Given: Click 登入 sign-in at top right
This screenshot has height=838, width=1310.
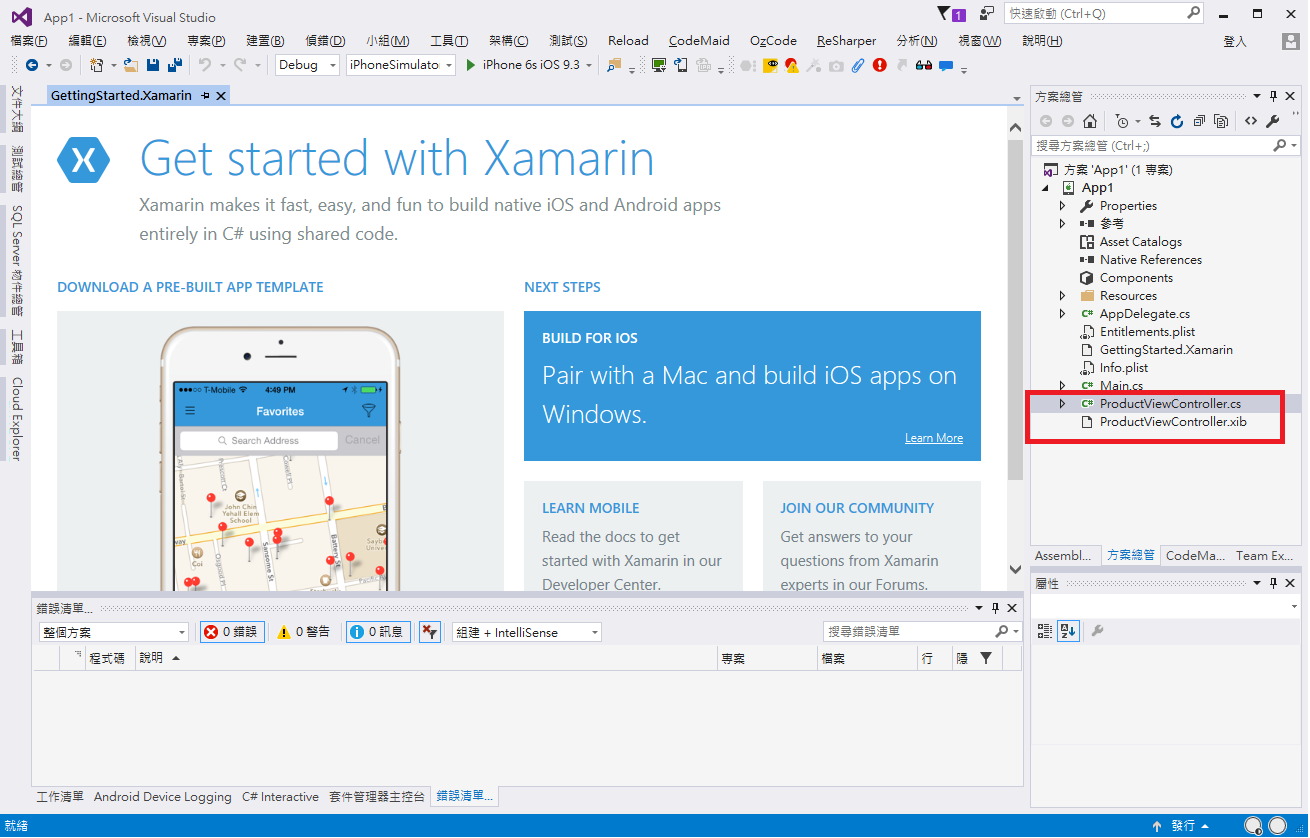Looking at the screenshot, I should (x=1235, y=41).
